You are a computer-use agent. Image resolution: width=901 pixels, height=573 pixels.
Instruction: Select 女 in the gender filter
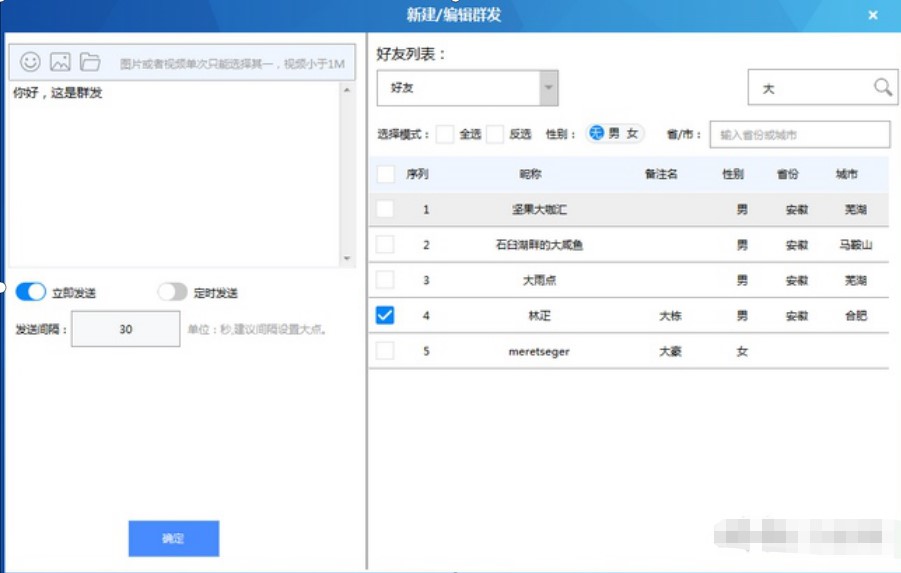click(x=632, y=134)
